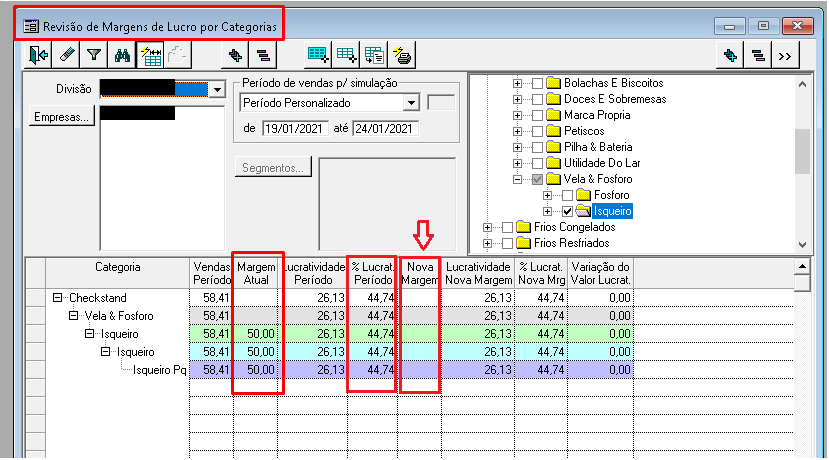Image resolution: width=829 pixels, height=460 pixels.
Task: Click the lightning quick print icon
Action: pos(402,55)
